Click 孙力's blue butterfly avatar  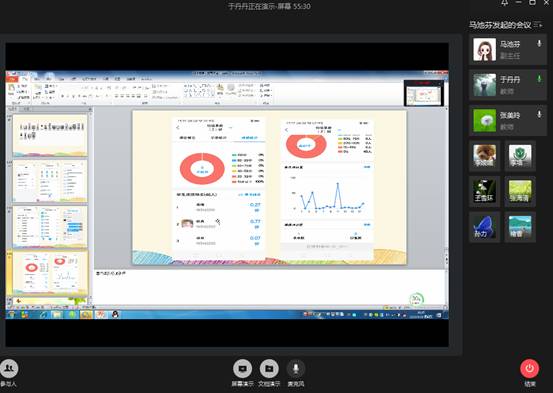(484, 226)
